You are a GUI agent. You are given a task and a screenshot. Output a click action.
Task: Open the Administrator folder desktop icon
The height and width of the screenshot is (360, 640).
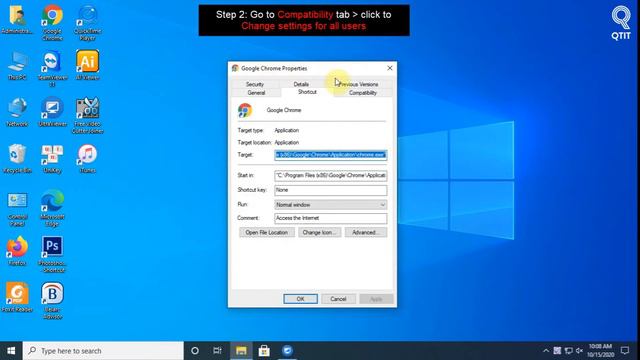17,19
